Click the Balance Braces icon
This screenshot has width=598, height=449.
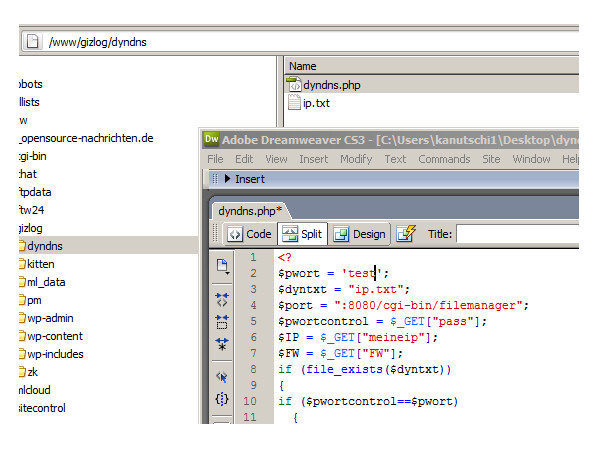click(222, 399)
